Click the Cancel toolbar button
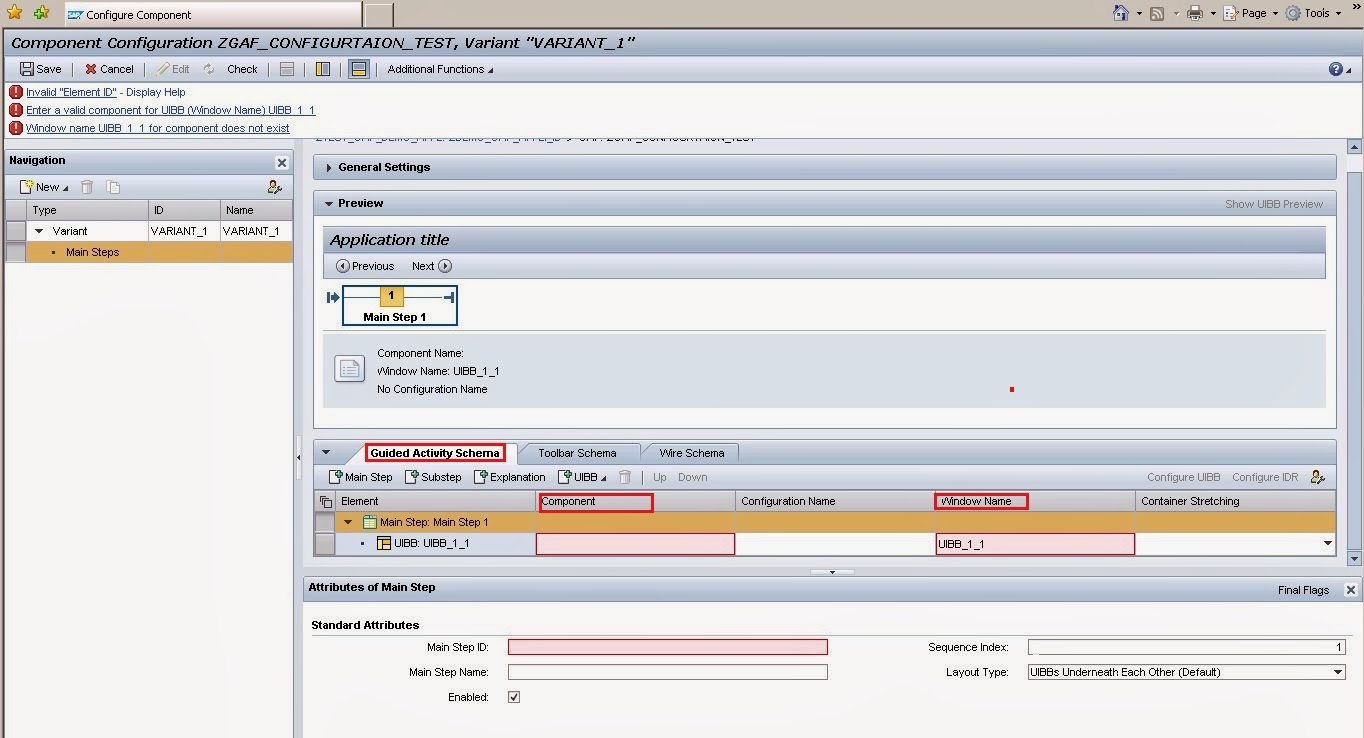 click(x=109, y=69)
